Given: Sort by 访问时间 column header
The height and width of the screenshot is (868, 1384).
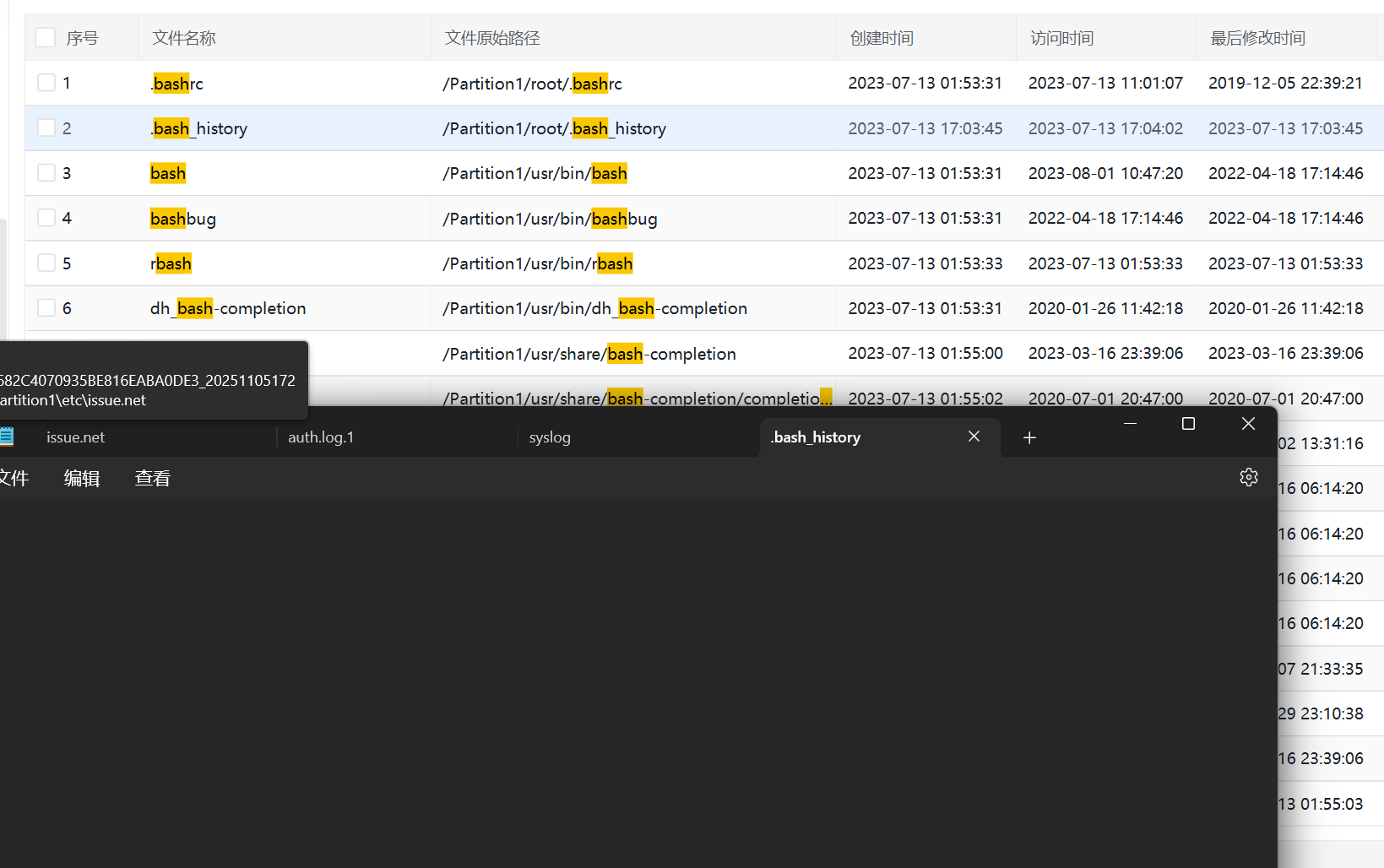Looking at the screenshot, I should (1062, 38).
